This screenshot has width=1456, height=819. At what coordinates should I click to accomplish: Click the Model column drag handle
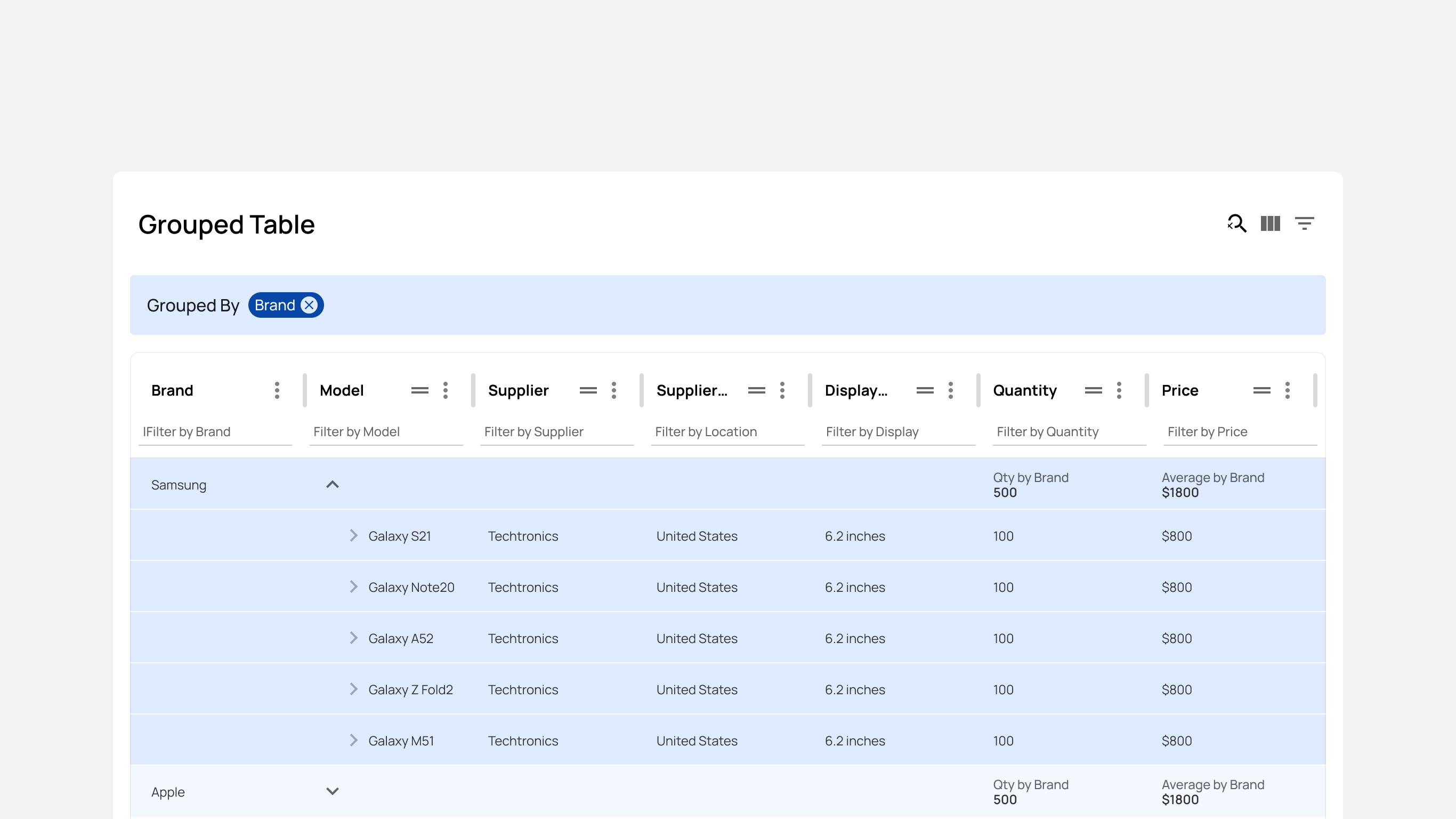(419, 390)
